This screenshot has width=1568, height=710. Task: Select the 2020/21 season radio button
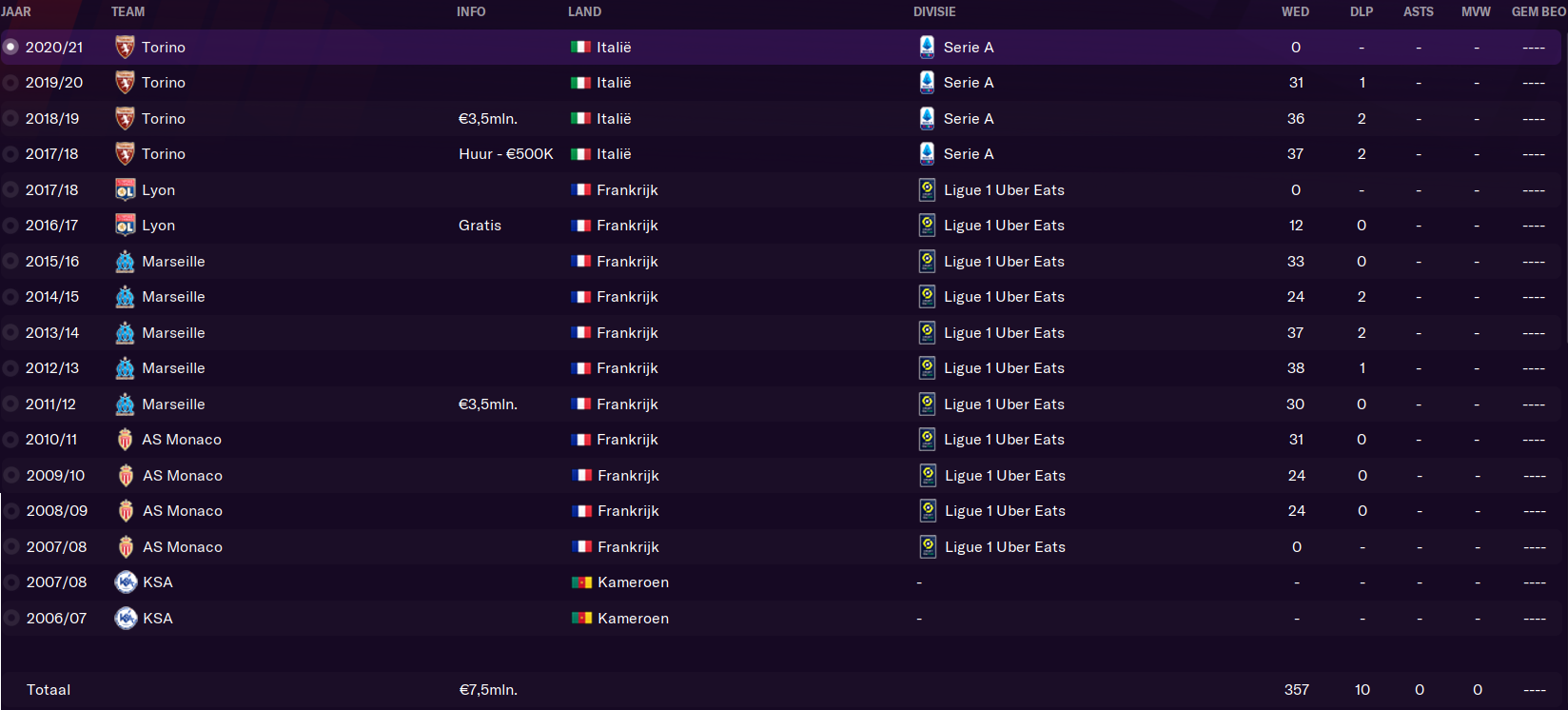click(10, 47)
